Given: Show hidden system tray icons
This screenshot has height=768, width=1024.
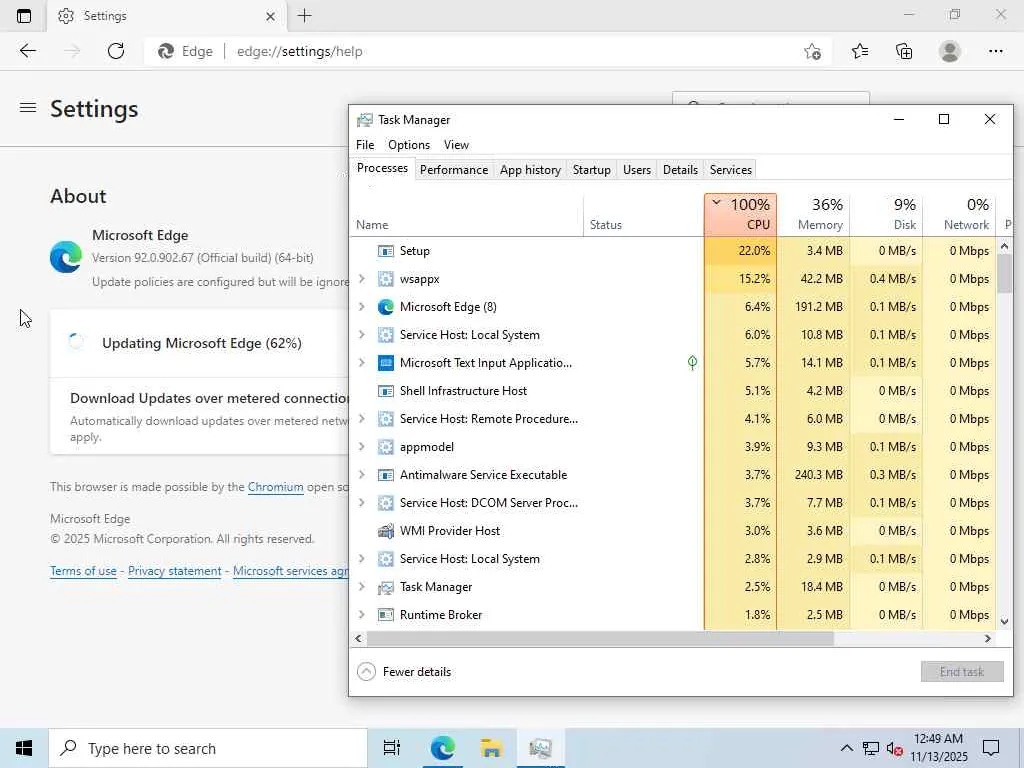Looking at the screenshot, I should tap(846, 748).
